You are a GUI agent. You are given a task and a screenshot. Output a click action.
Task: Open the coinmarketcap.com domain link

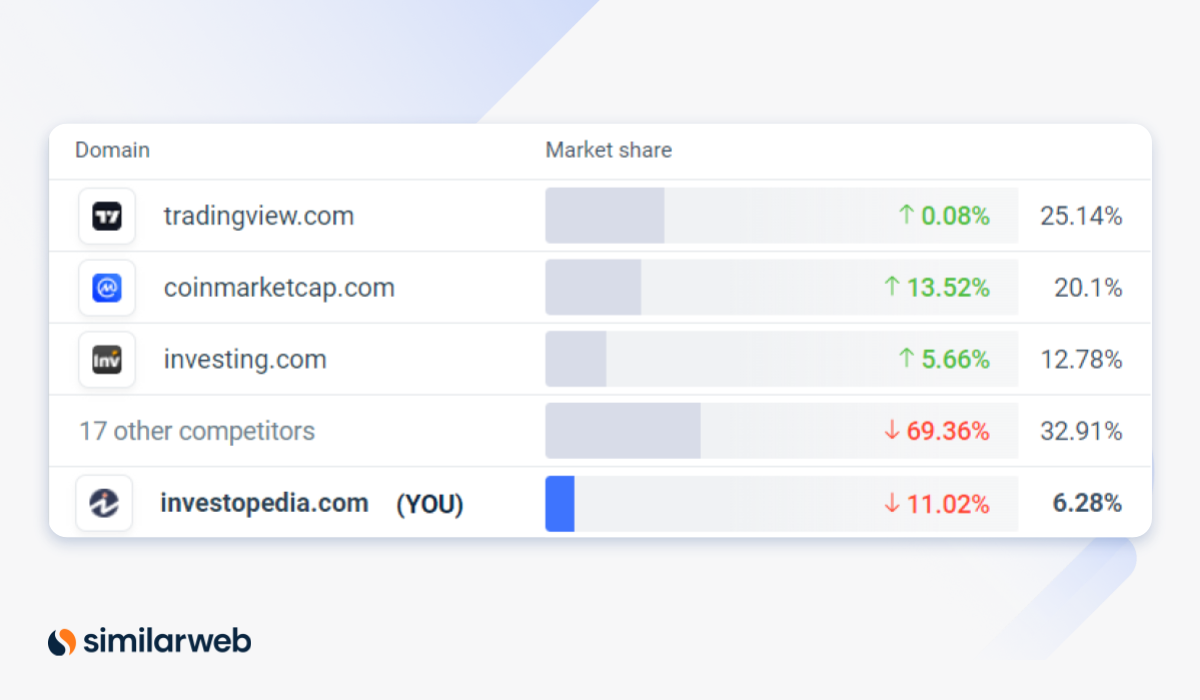(279, 288)
